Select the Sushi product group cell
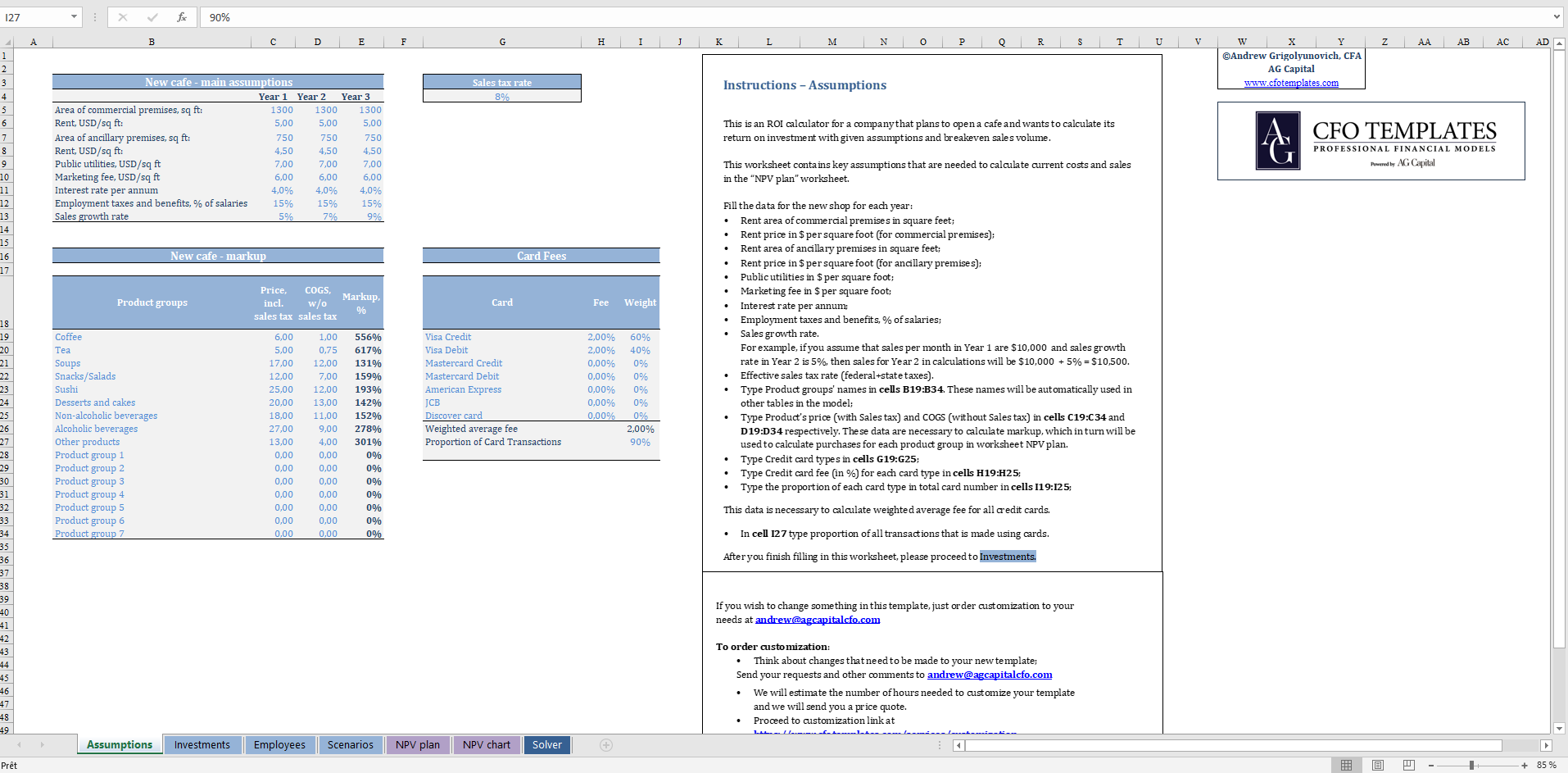The image size is (1568, 773). [152, 389]
